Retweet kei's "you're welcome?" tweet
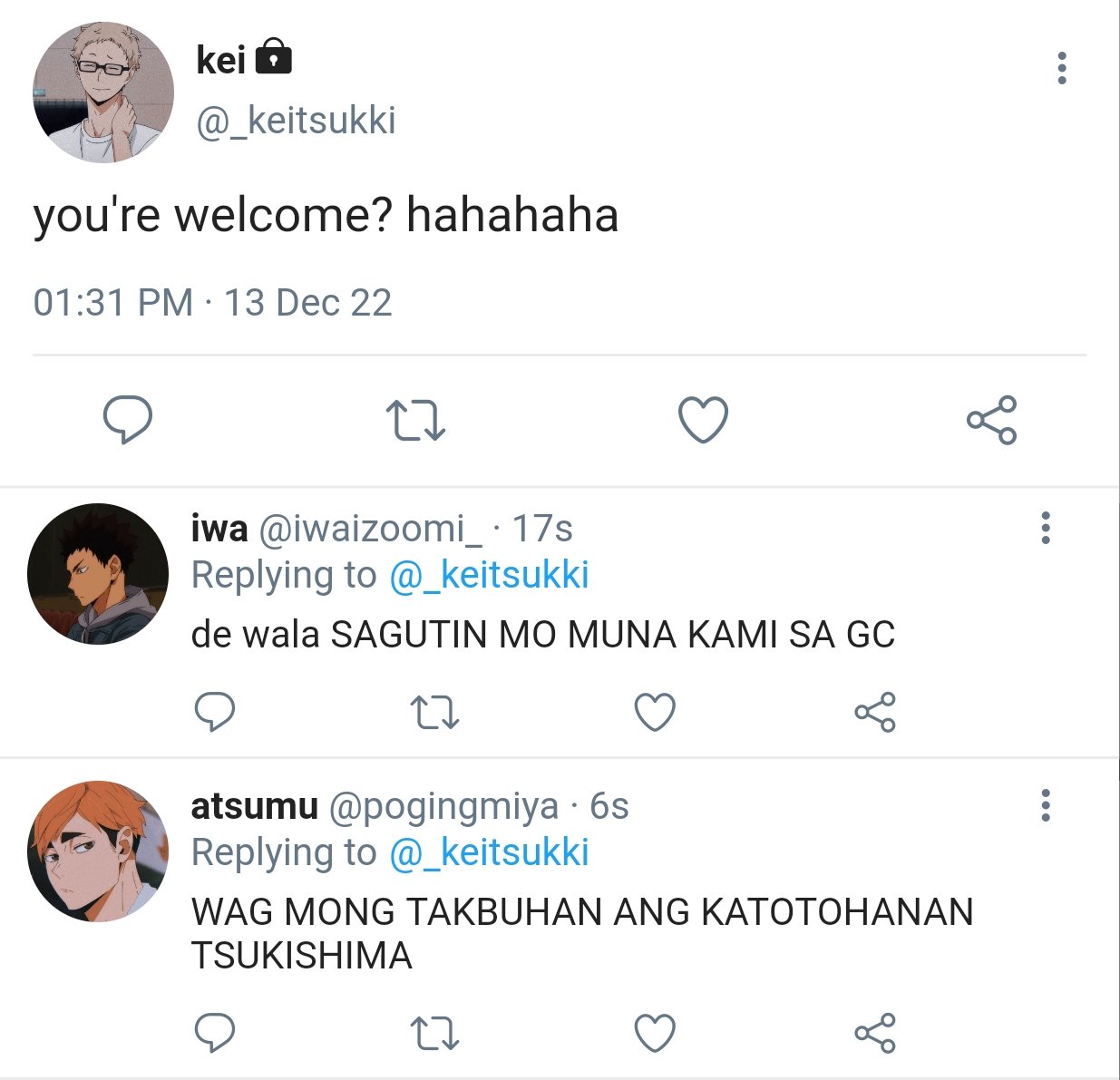 coord(415,421)
